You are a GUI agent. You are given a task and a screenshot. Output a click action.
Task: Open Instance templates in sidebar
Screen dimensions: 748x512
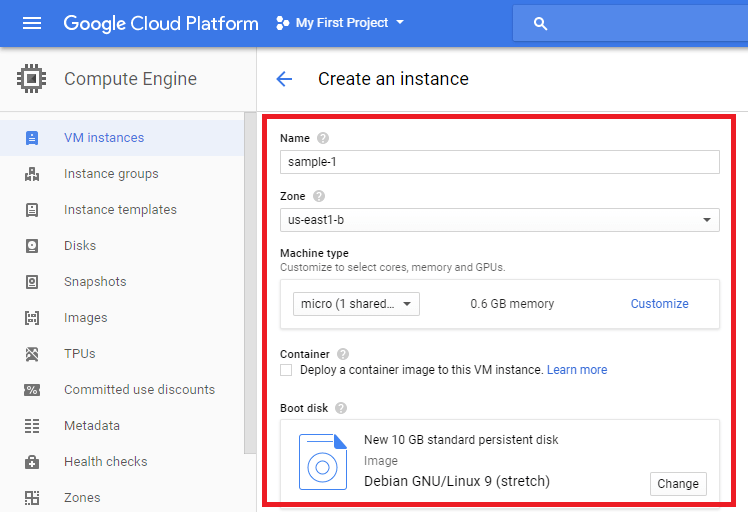[122, 209]
